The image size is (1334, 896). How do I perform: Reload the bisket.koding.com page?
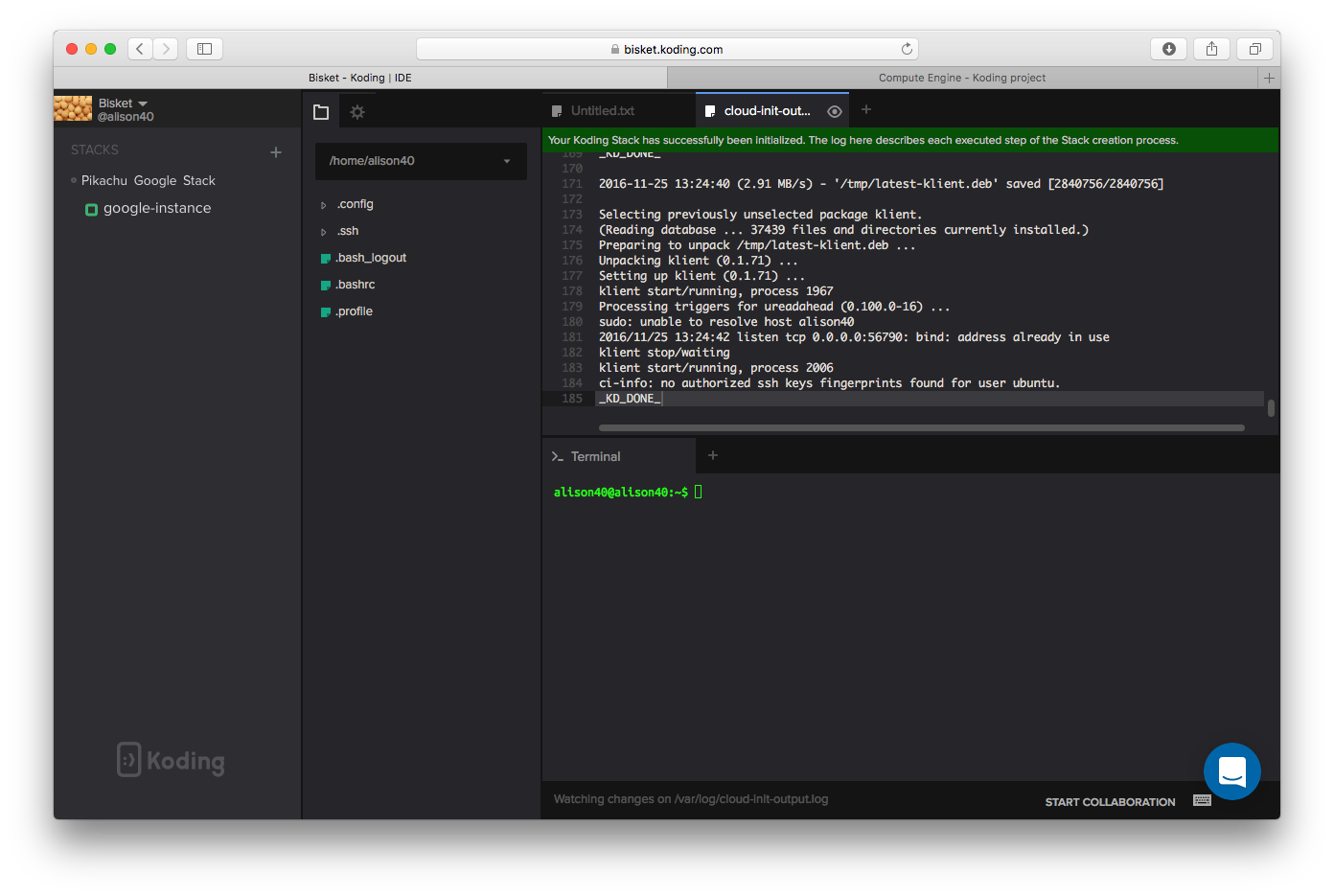[x=907, y=49]
